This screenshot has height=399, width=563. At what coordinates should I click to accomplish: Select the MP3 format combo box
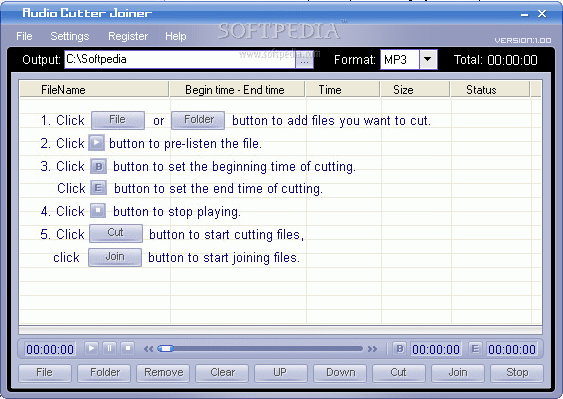(409, 60)
